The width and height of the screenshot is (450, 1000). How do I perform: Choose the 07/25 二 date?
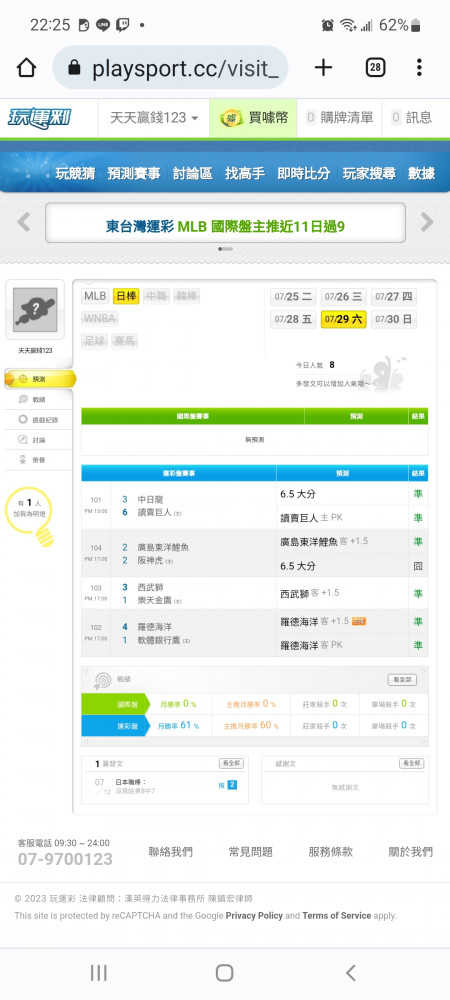click(x=293, y=297)
